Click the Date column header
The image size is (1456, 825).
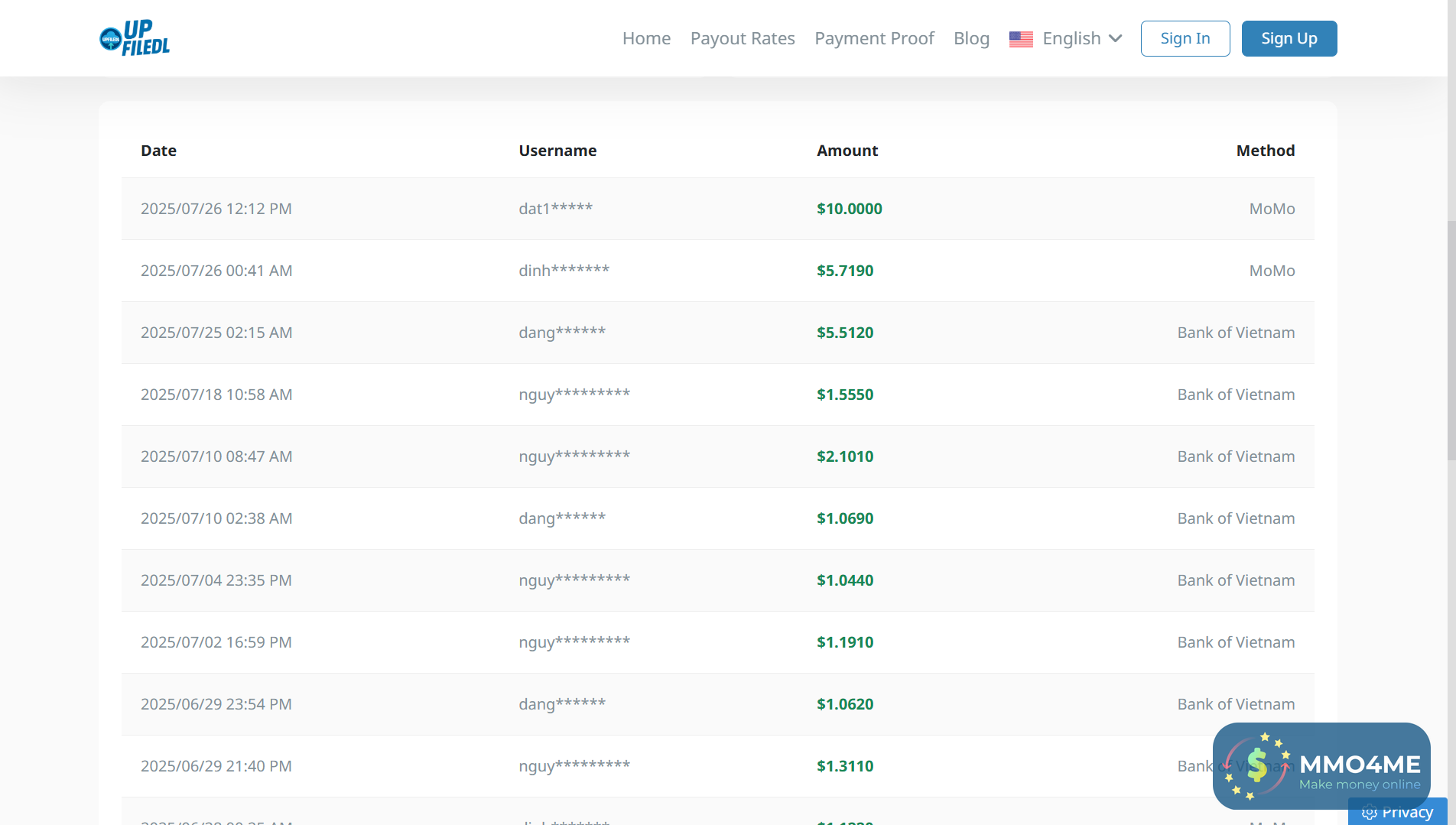[158, 151]
